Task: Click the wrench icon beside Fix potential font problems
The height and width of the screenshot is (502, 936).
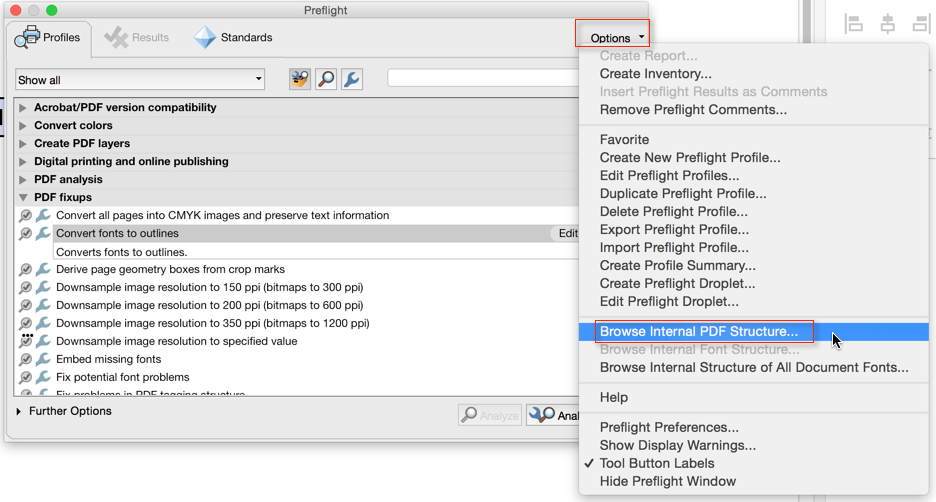Action: click(x=43, y=377)
